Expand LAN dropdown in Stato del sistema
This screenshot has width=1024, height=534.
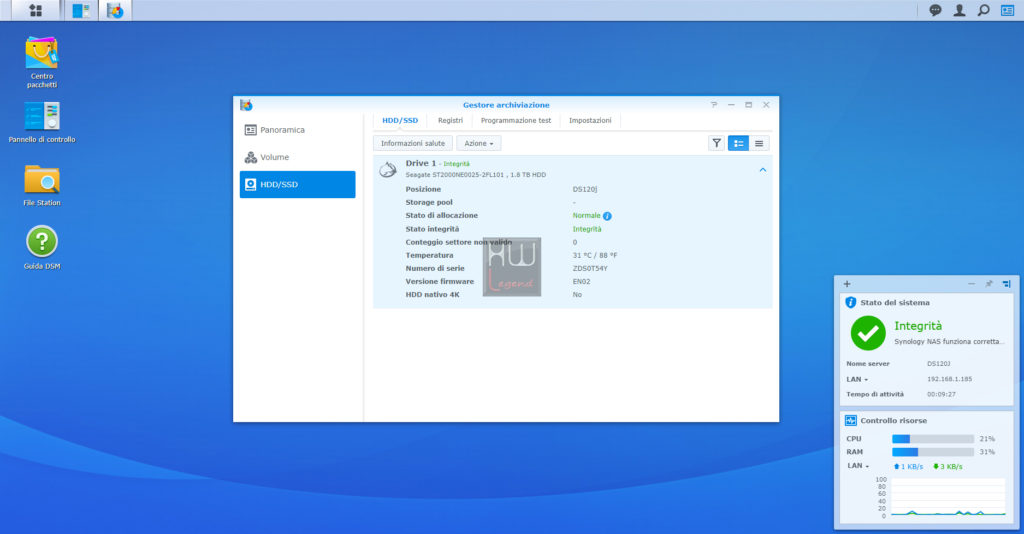(x=857, y=379)
